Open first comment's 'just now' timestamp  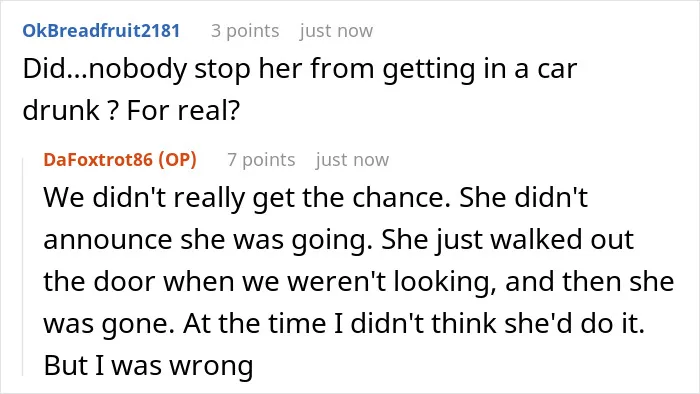tap(336, 31)
